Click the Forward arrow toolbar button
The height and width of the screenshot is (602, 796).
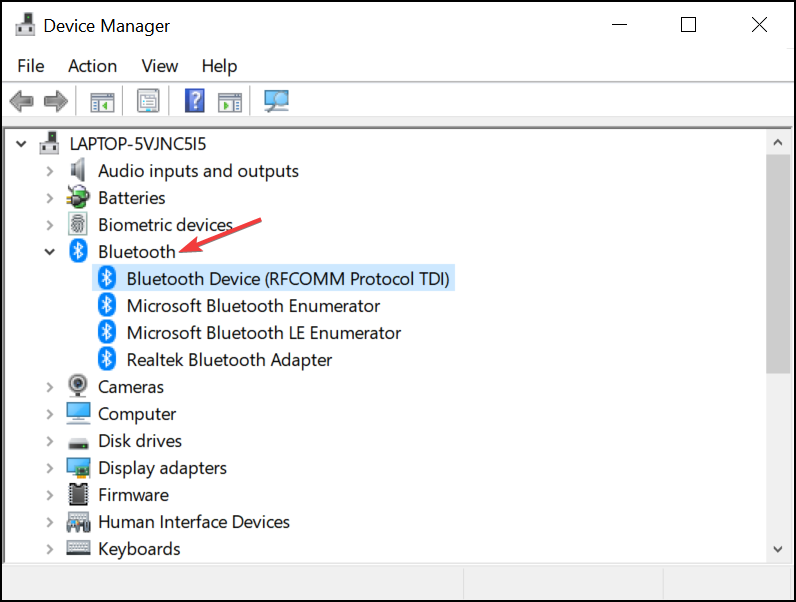(55, 101)
